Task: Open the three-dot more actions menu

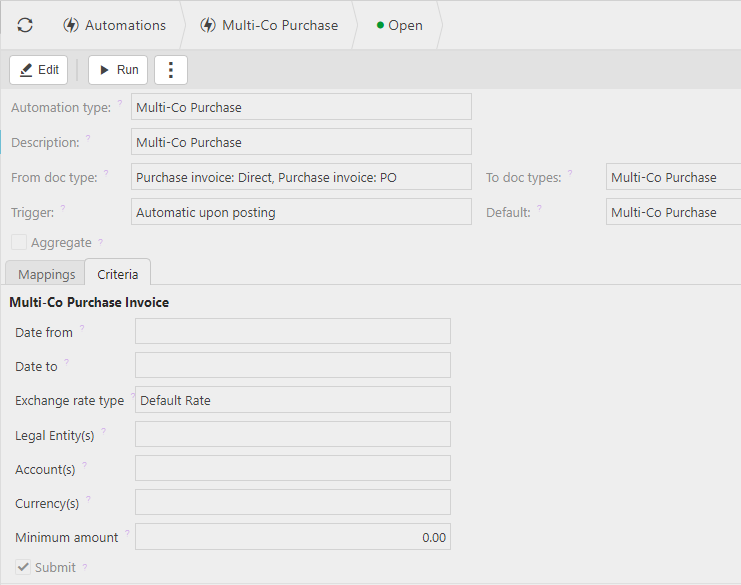Action: tap(170, 70)
